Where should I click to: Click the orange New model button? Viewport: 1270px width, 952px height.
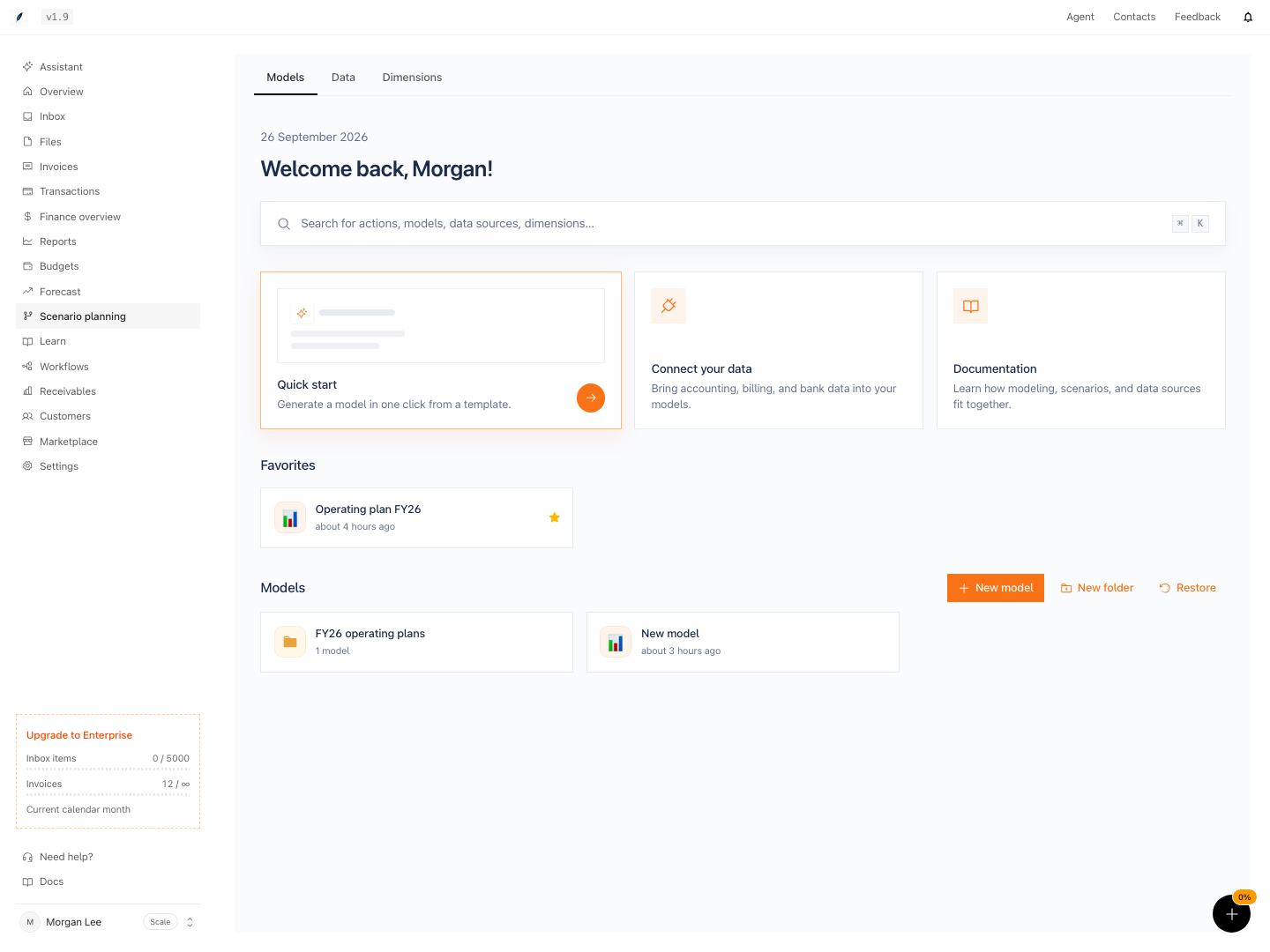996,588
